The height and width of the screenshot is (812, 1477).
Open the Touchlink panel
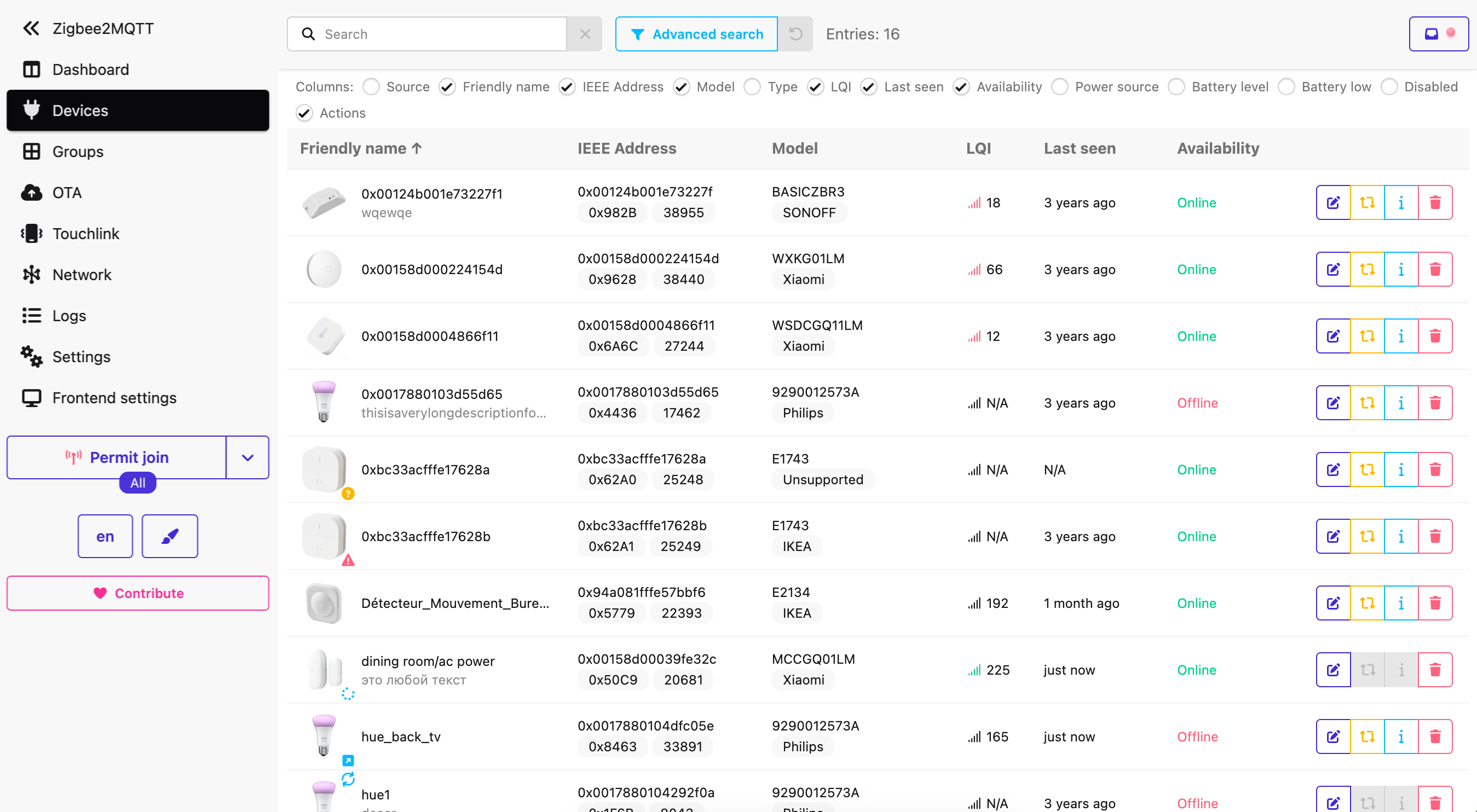click(x=86, y=233)
